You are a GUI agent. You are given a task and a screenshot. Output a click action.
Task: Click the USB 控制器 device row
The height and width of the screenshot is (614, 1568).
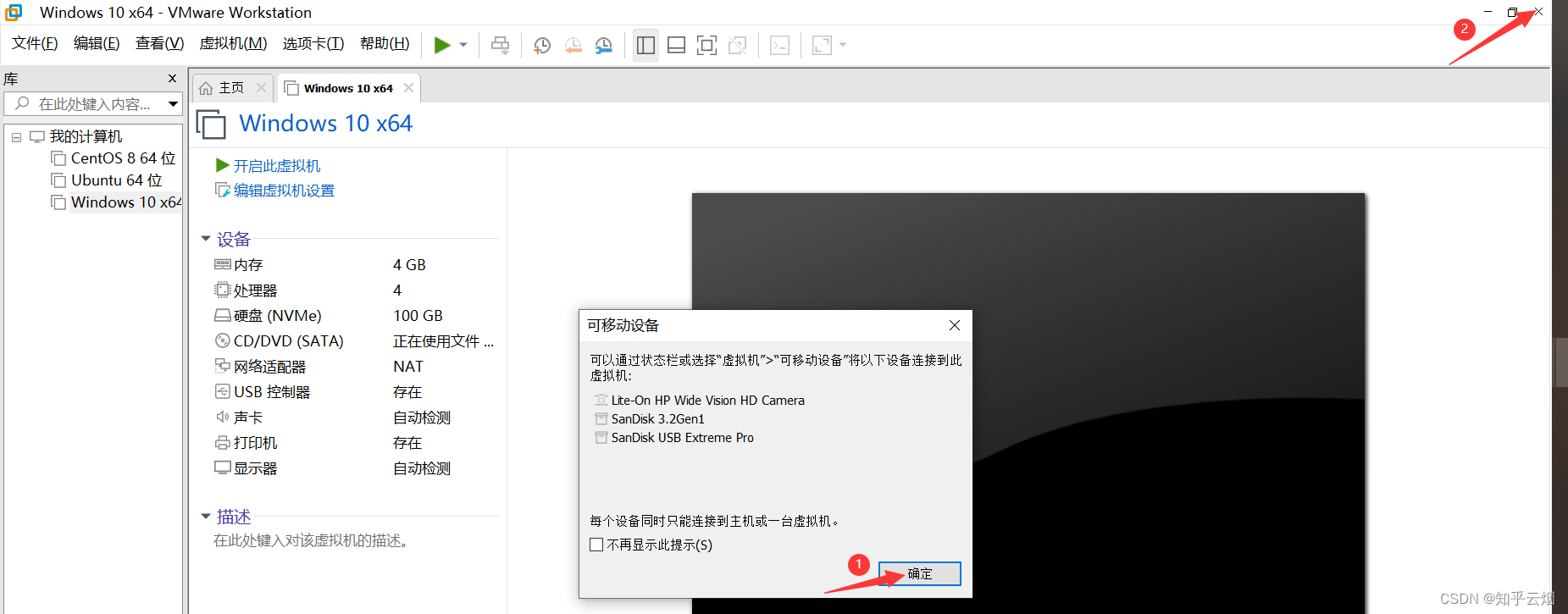click(354, 392)
